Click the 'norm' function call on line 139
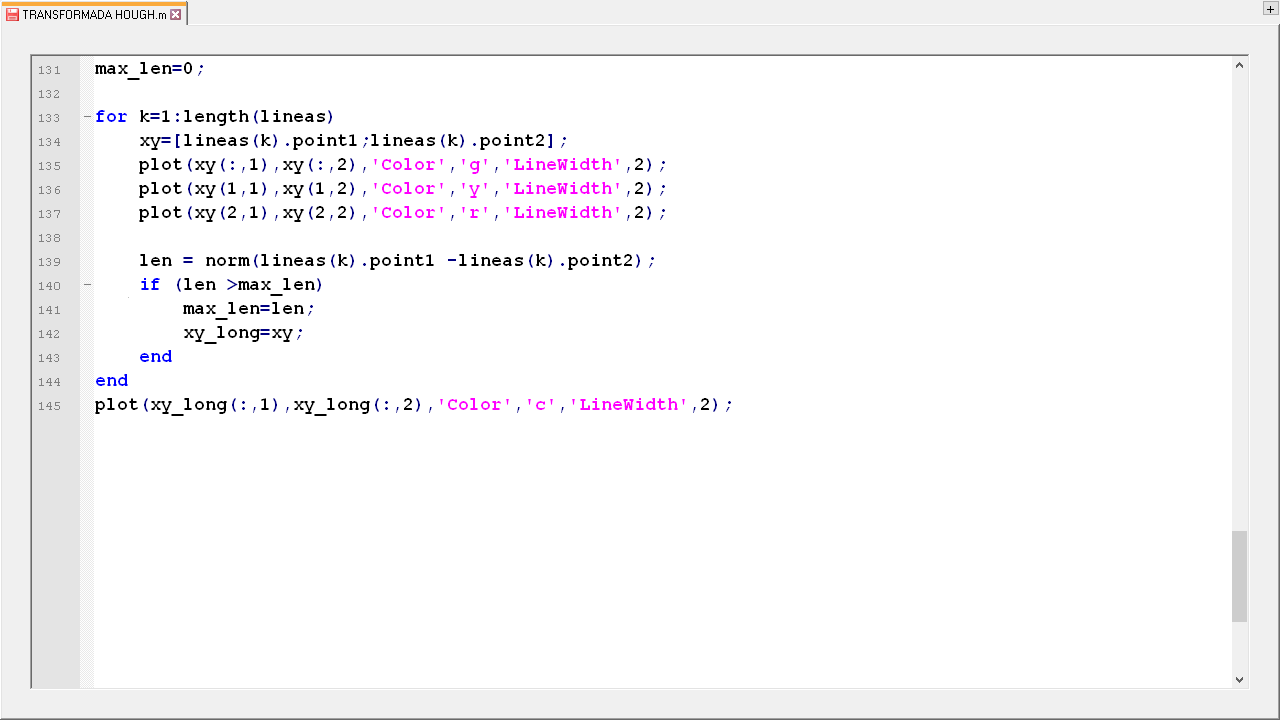 (x=227, y=261)
